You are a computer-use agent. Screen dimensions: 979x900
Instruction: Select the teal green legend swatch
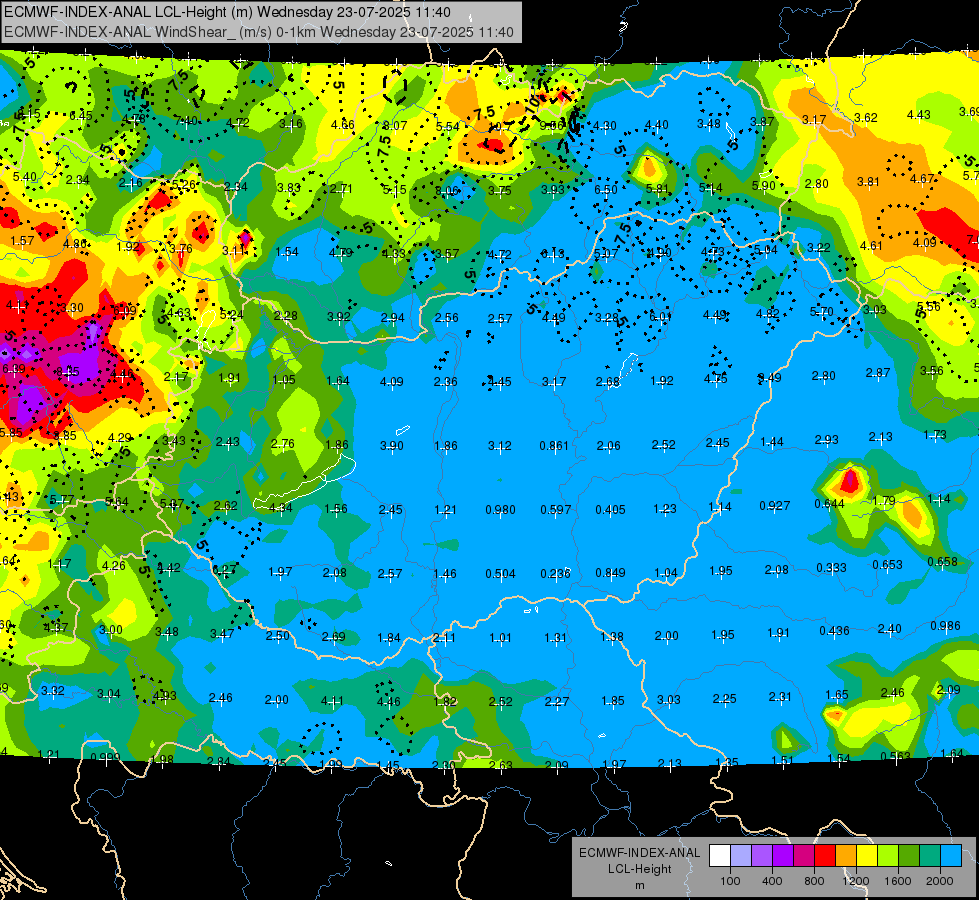[930, 856]
